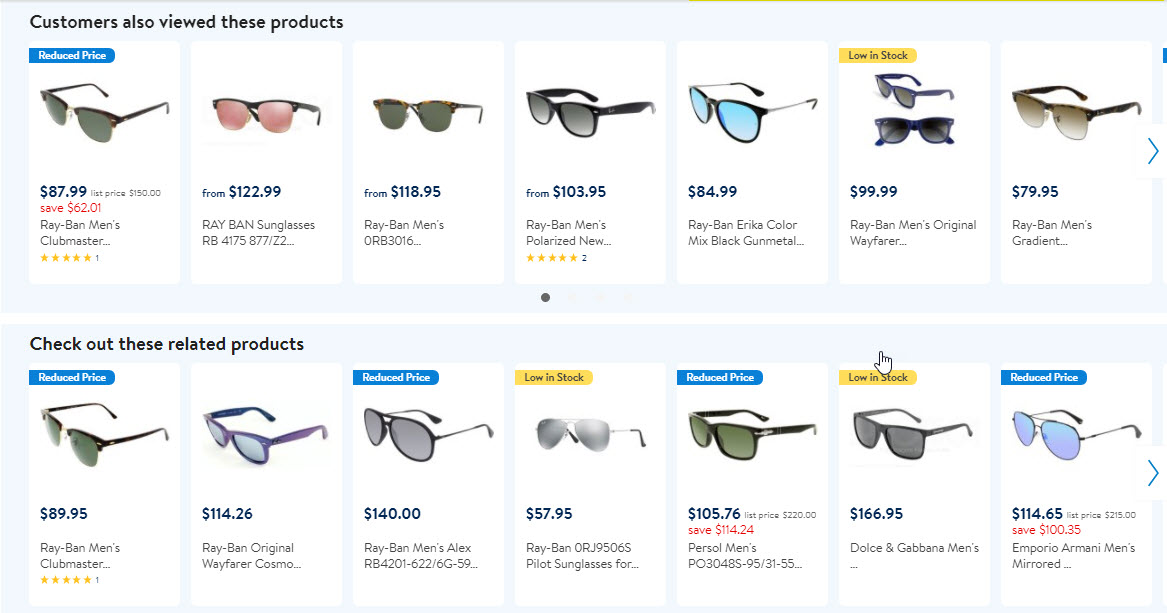
Task: Click next arrow in Customers also viewed carousel
Action: (x=1152, y=151)
